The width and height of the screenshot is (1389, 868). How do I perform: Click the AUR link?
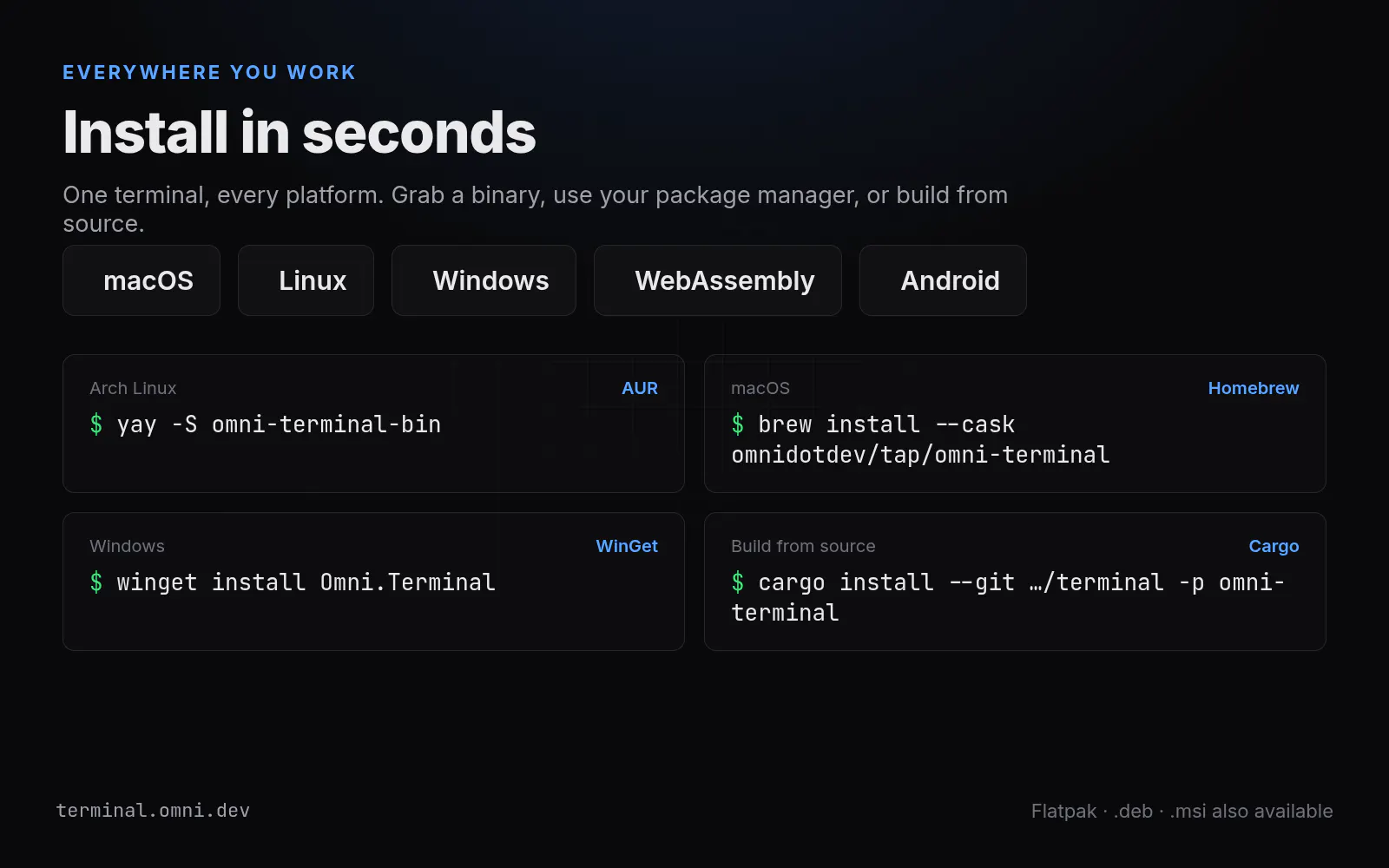640,388
